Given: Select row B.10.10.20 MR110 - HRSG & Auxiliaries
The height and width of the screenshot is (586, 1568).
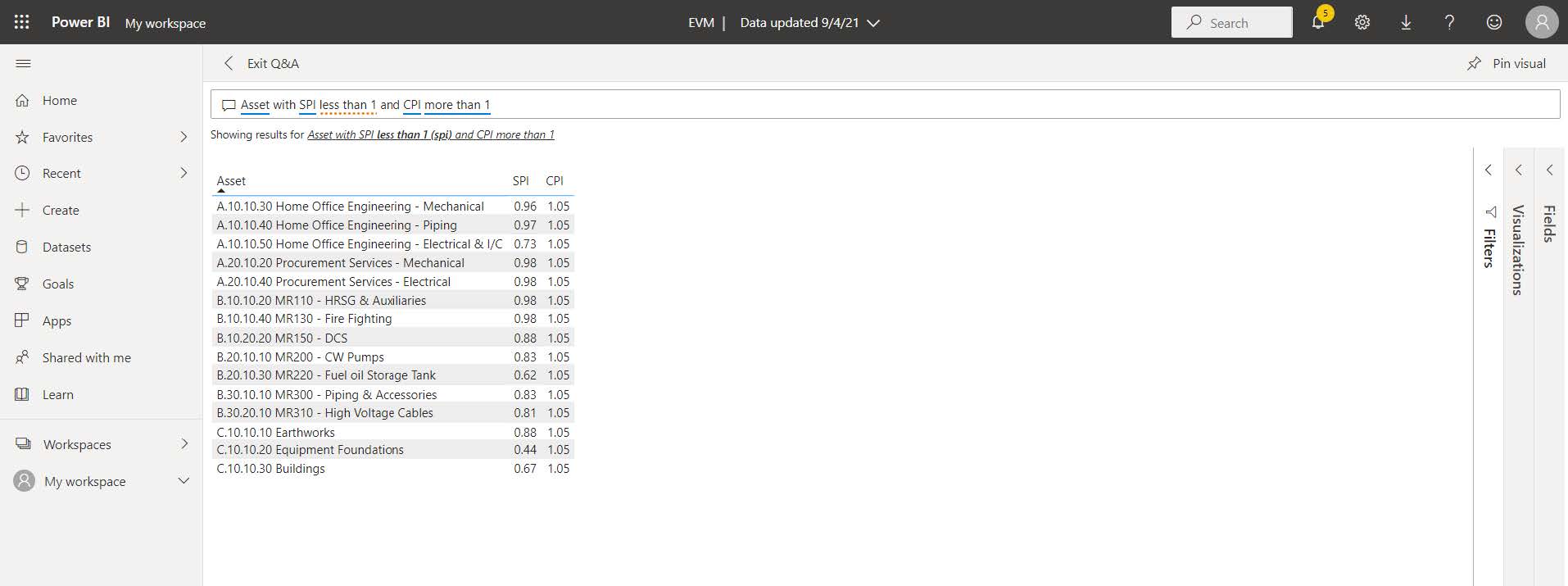Looking at the screenshot, I should point(392,300).
